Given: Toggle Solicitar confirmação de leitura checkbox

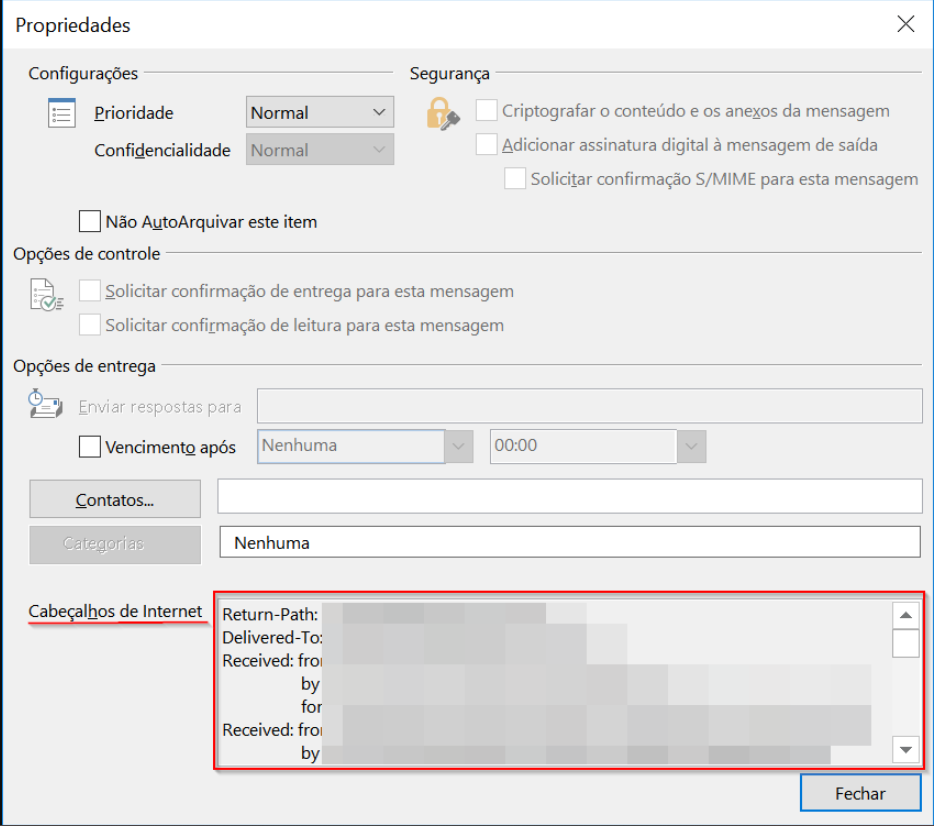Looking at the screenshot, I should [x=90, y=325].
